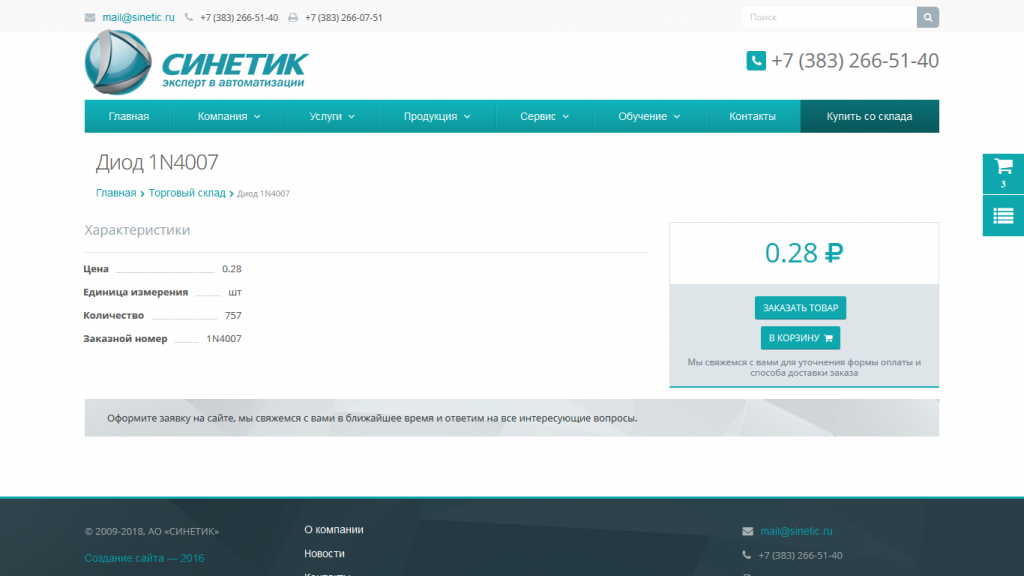This screenshot has height=576, width=1024.
Task: Expand the Компания dropdown menu
Action: coord(229,116)
